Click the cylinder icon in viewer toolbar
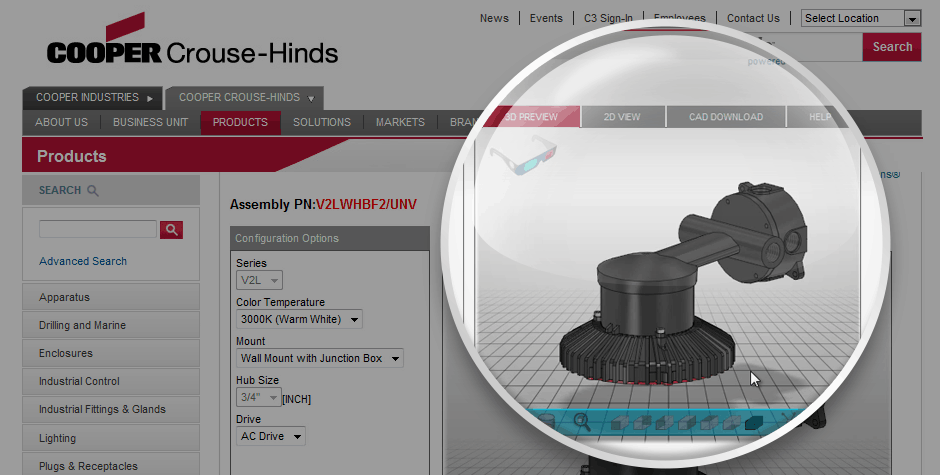 [x=547, y=422]
